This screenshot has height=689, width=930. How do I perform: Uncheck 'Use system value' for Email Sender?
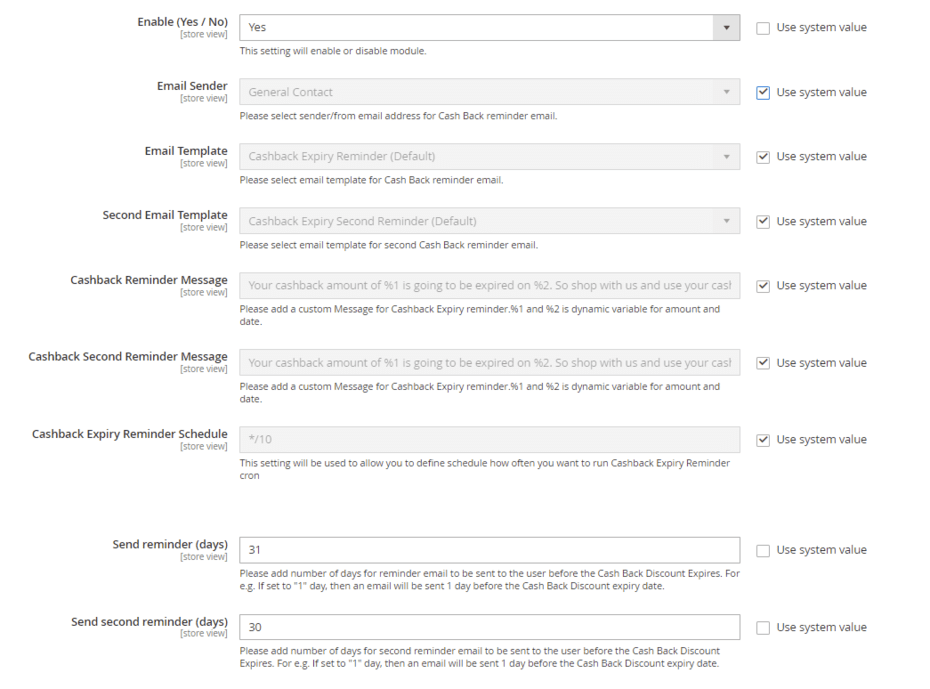click(763, 92)
